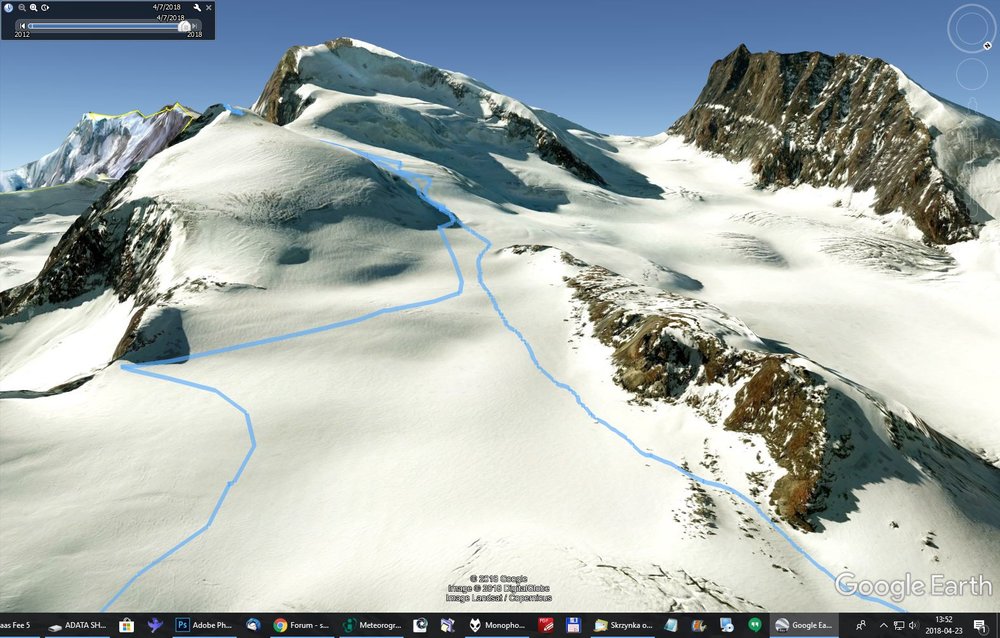The image size is (1000, 638).
Task: Open the PDF editor taskbar icon
Action: pos(545,625)
